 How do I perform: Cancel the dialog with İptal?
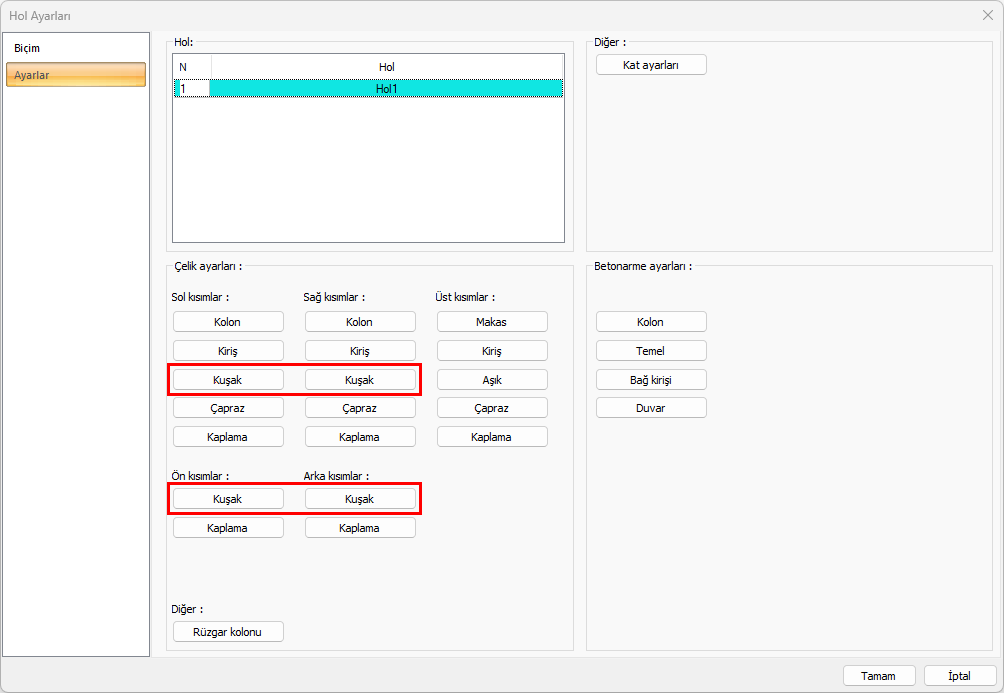(959, 676)
